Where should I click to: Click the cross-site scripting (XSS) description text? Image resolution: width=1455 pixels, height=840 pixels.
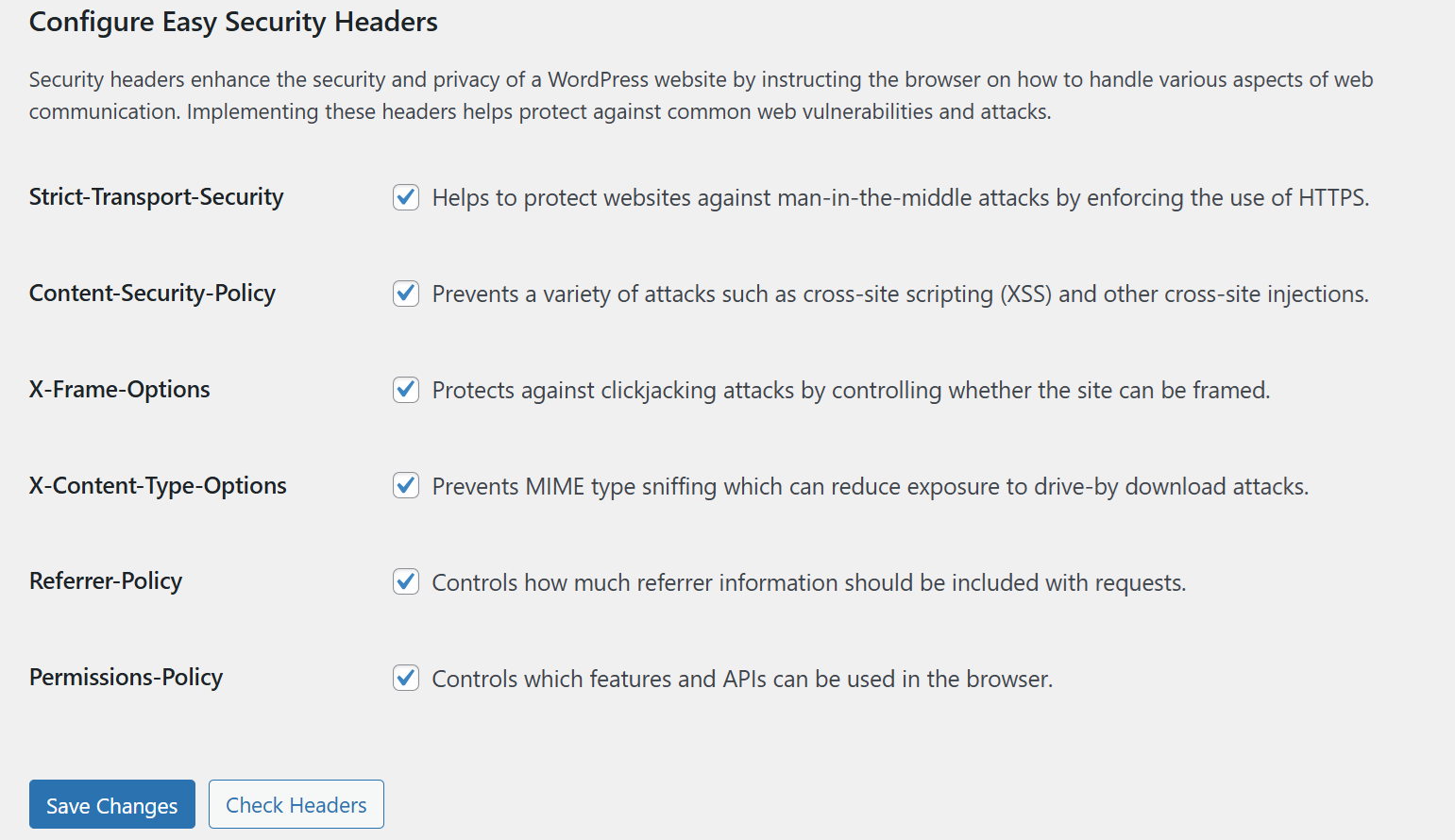coord(900,294)
